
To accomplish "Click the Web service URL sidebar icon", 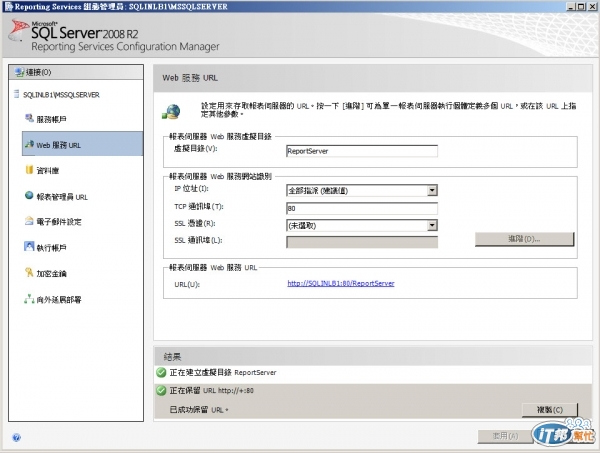I will pos(29,144).
